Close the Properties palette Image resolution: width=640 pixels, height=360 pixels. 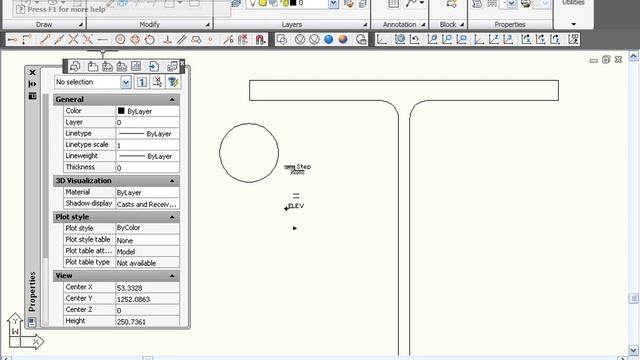[32, 73]
